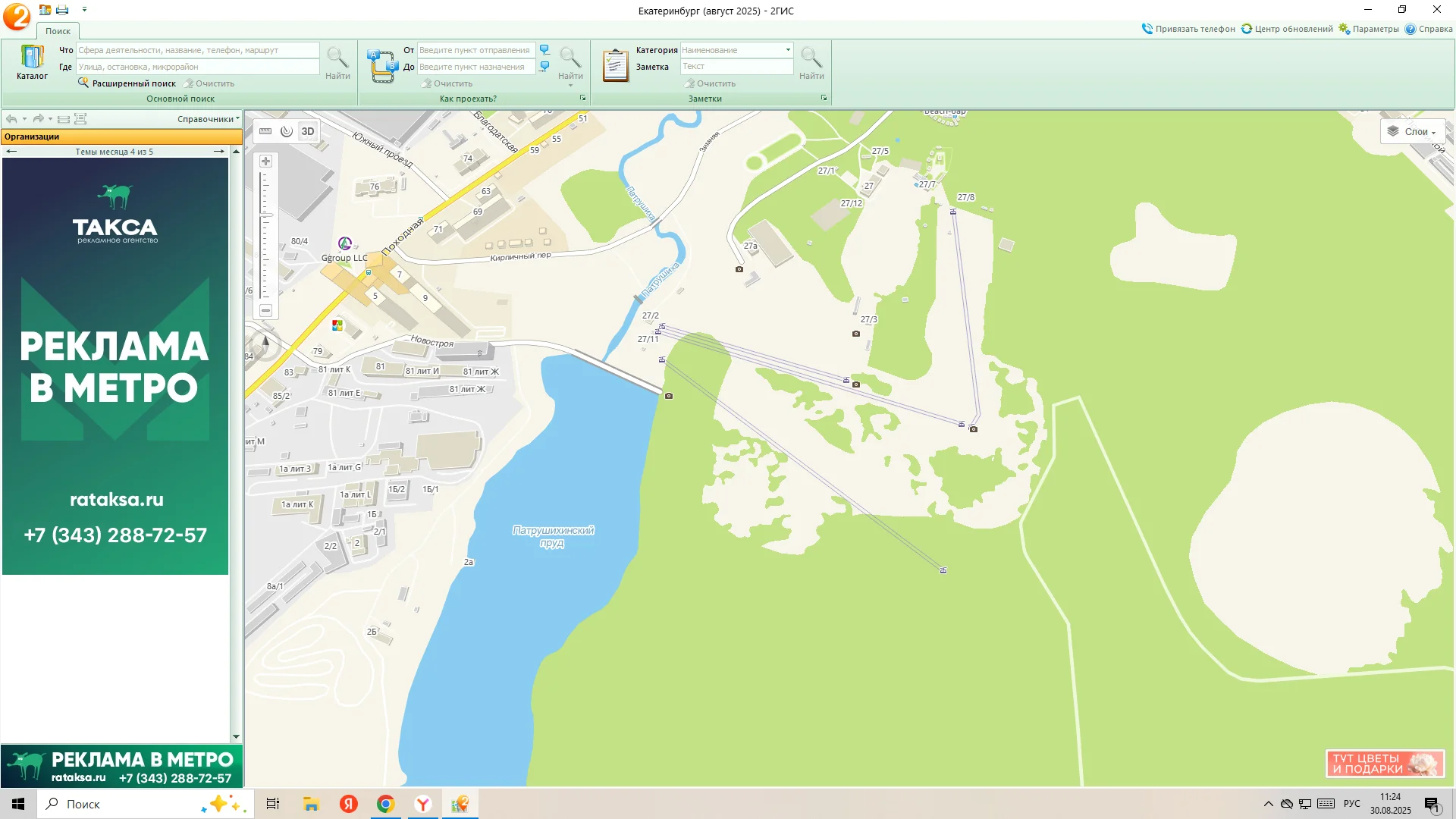Click Расширенный поиск link
Image resolution: width=1456 pixels, height=819 pixels.
click(133, 83)
